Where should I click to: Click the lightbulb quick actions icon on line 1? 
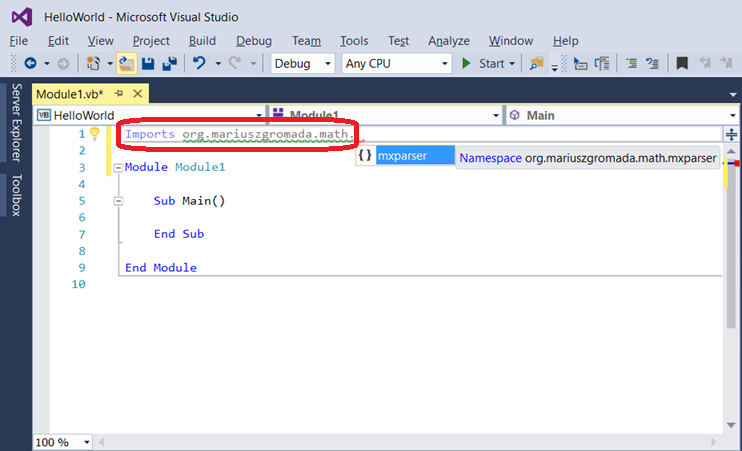pos(95,133)
